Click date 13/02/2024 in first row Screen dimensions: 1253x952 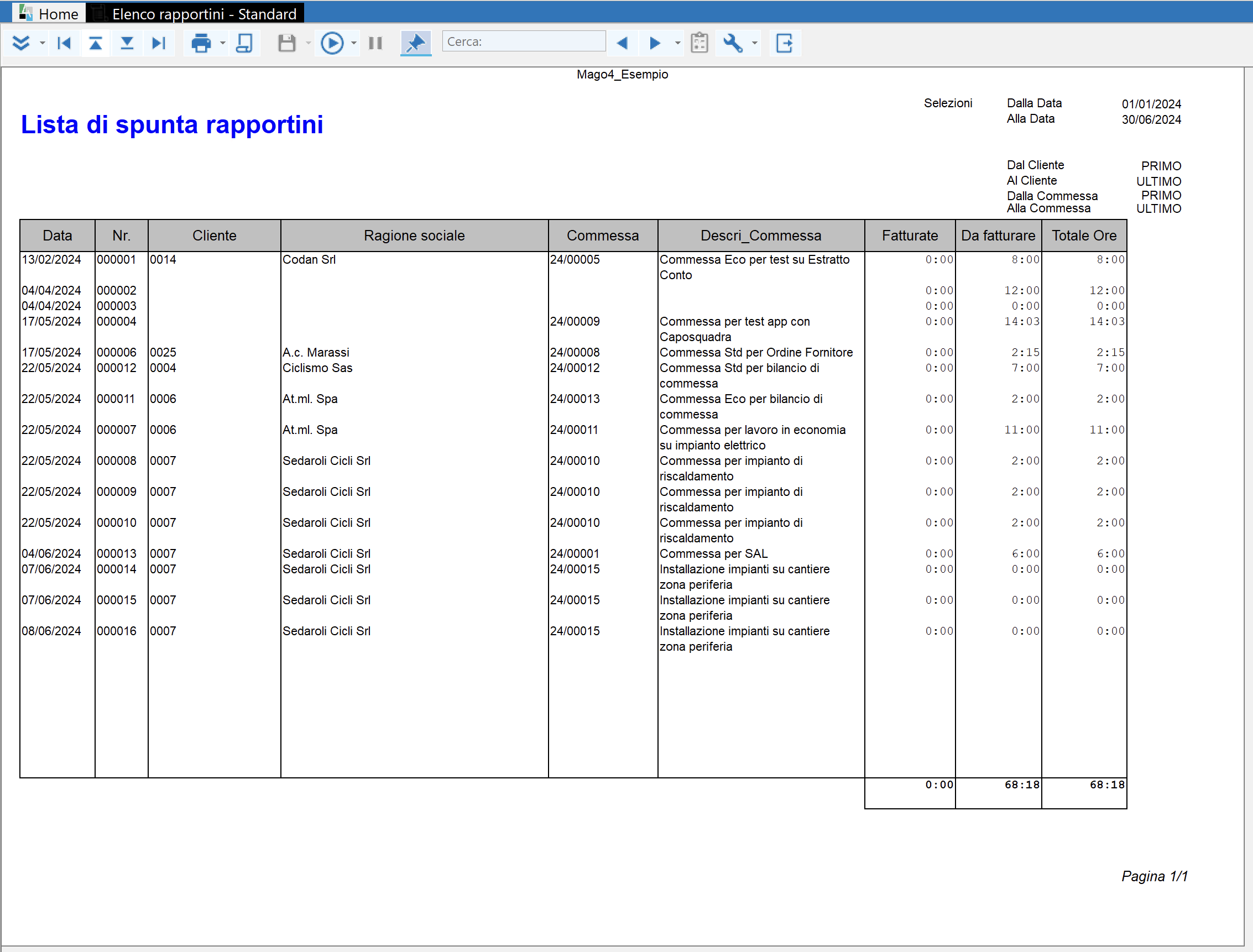pyautogui.click(x=51, y=259)
